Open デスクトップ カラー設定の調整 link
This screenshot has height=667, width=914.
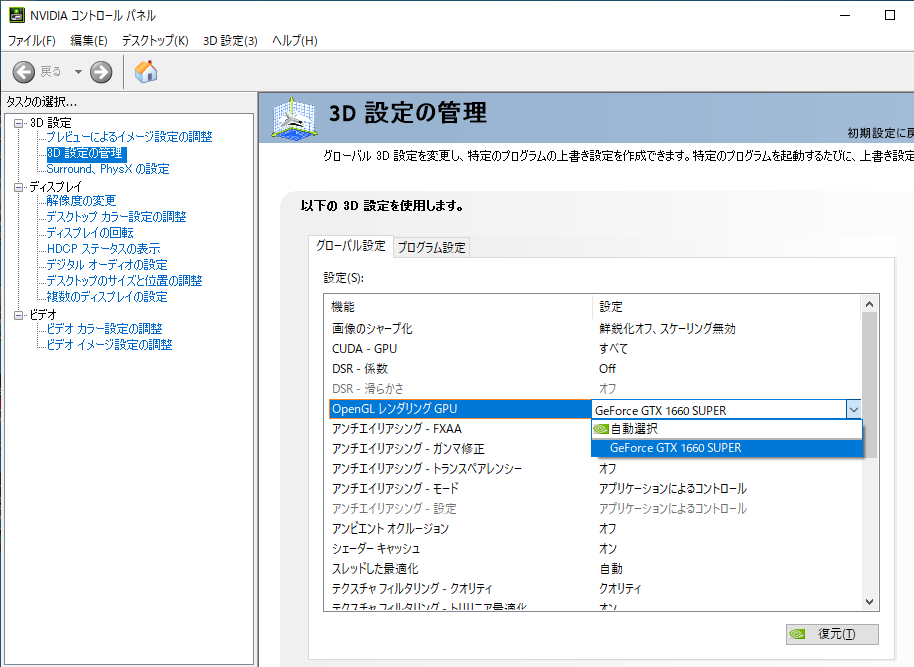116,217
